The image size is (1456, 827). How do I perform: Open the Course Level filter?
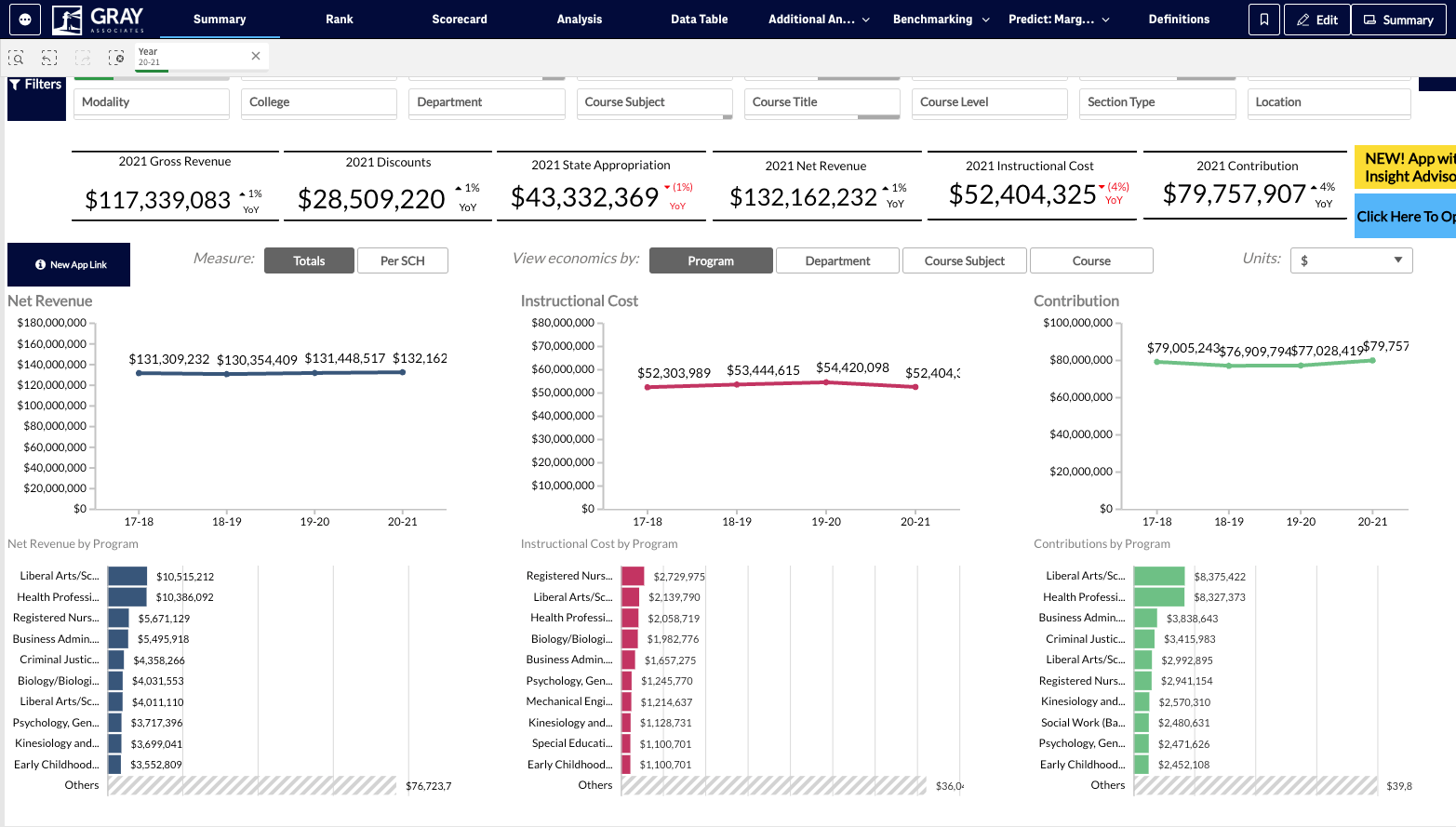point(990,102)
